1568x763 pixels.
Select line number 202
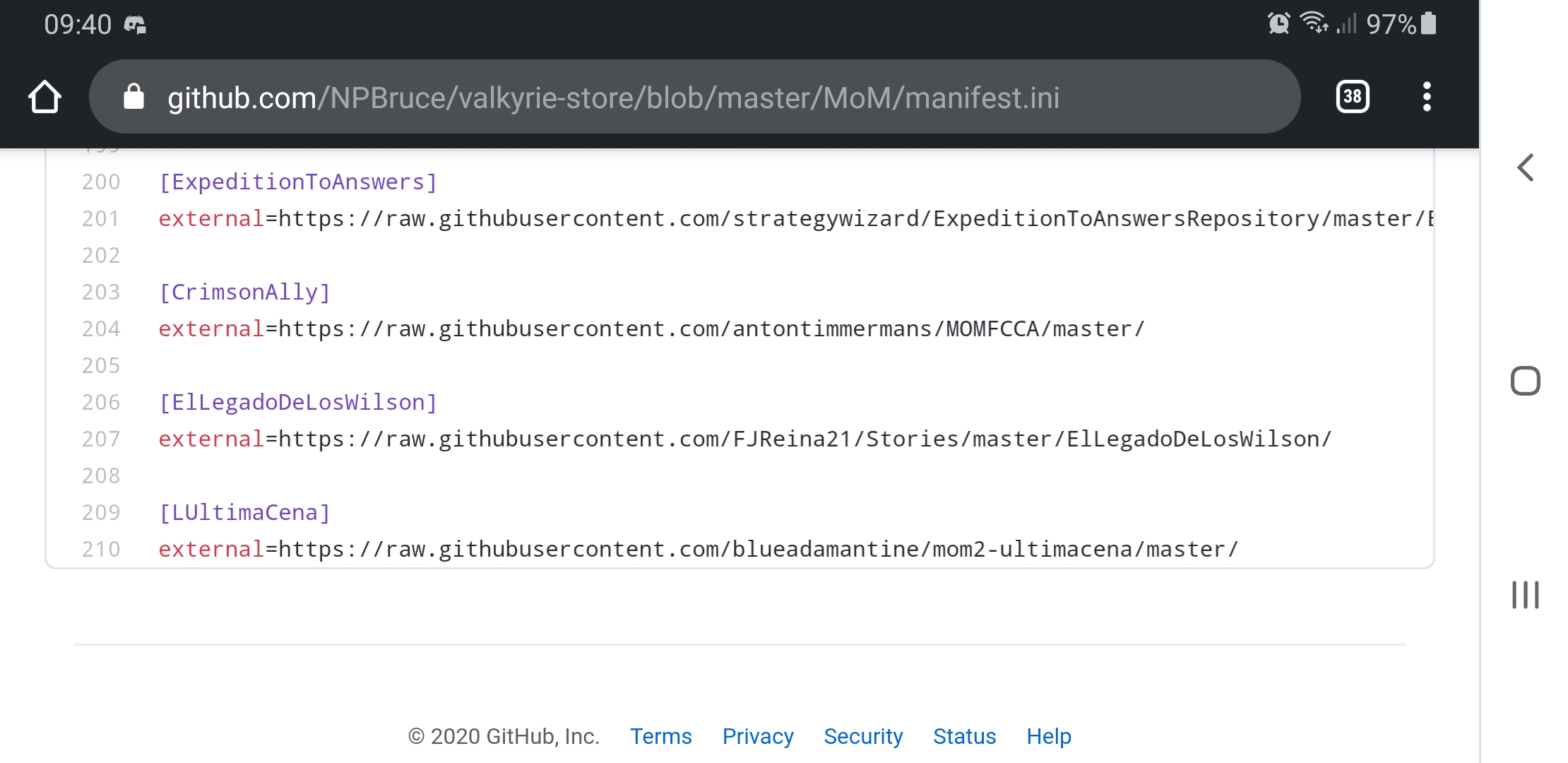click(x=101, y=255)
